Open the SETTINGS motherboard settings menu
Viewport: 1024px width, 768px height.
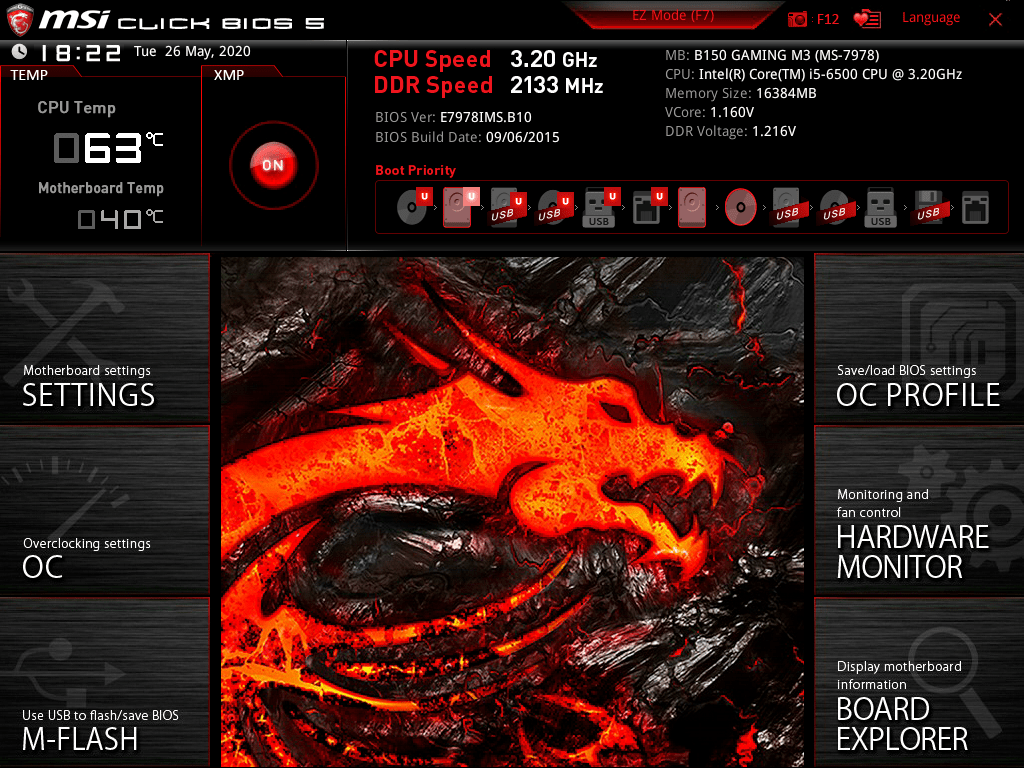(104, 338)
